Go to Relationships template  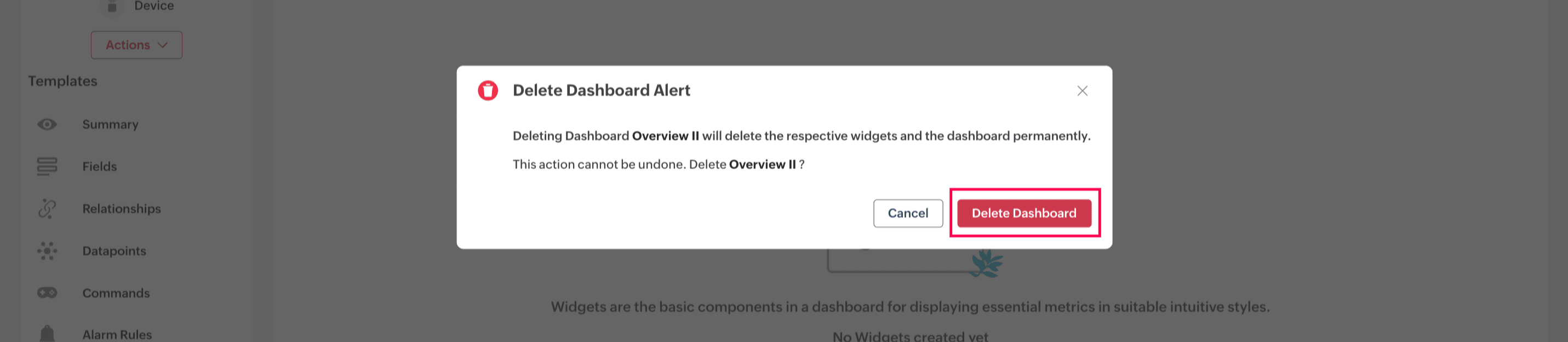pyautogui.click(x=121, y=209)
